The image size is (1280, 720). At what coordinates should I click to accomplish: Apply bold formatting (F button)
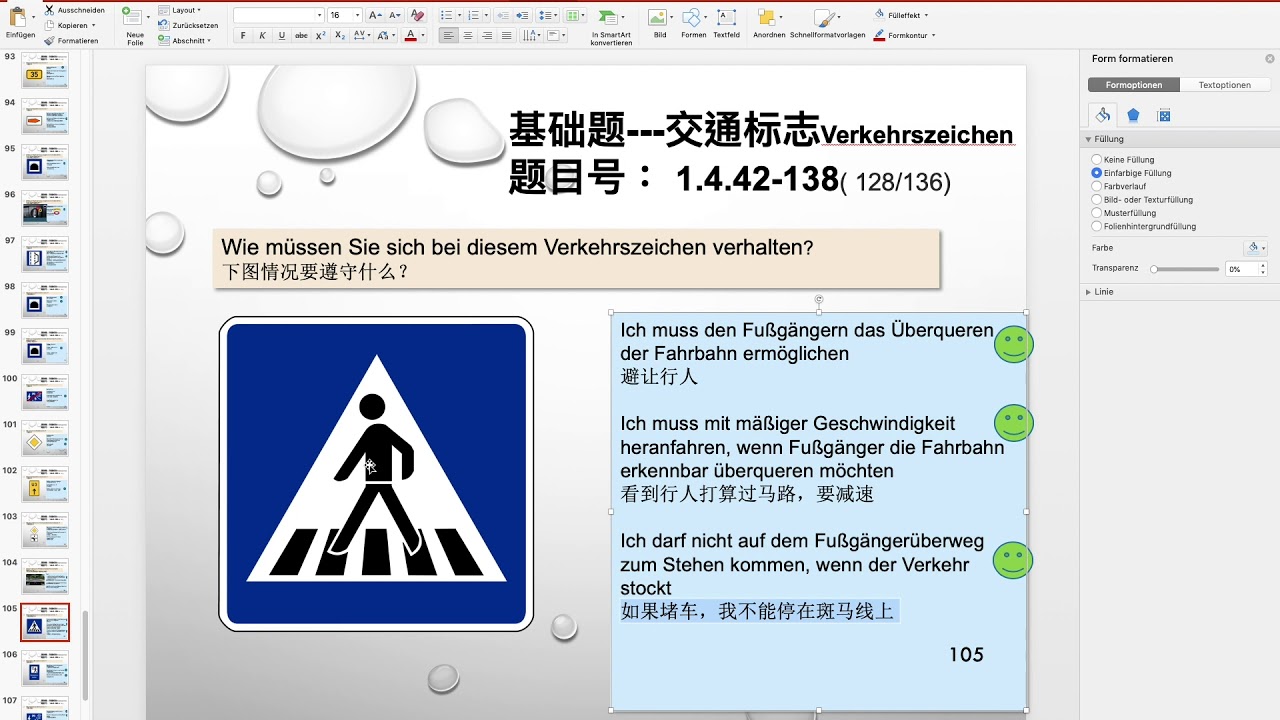[x=243, y=35]
